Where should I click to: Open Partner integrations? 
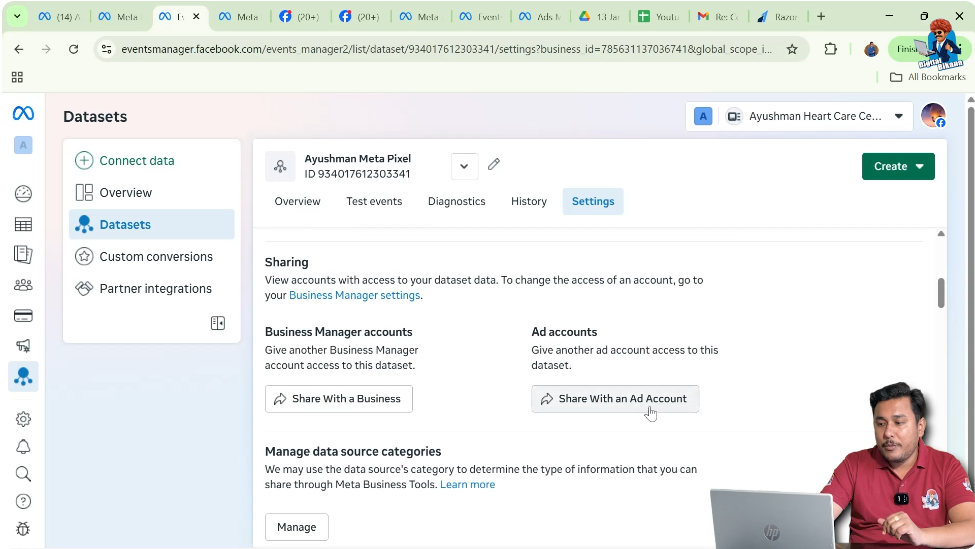pyautogui.click(x=151, y=288)
